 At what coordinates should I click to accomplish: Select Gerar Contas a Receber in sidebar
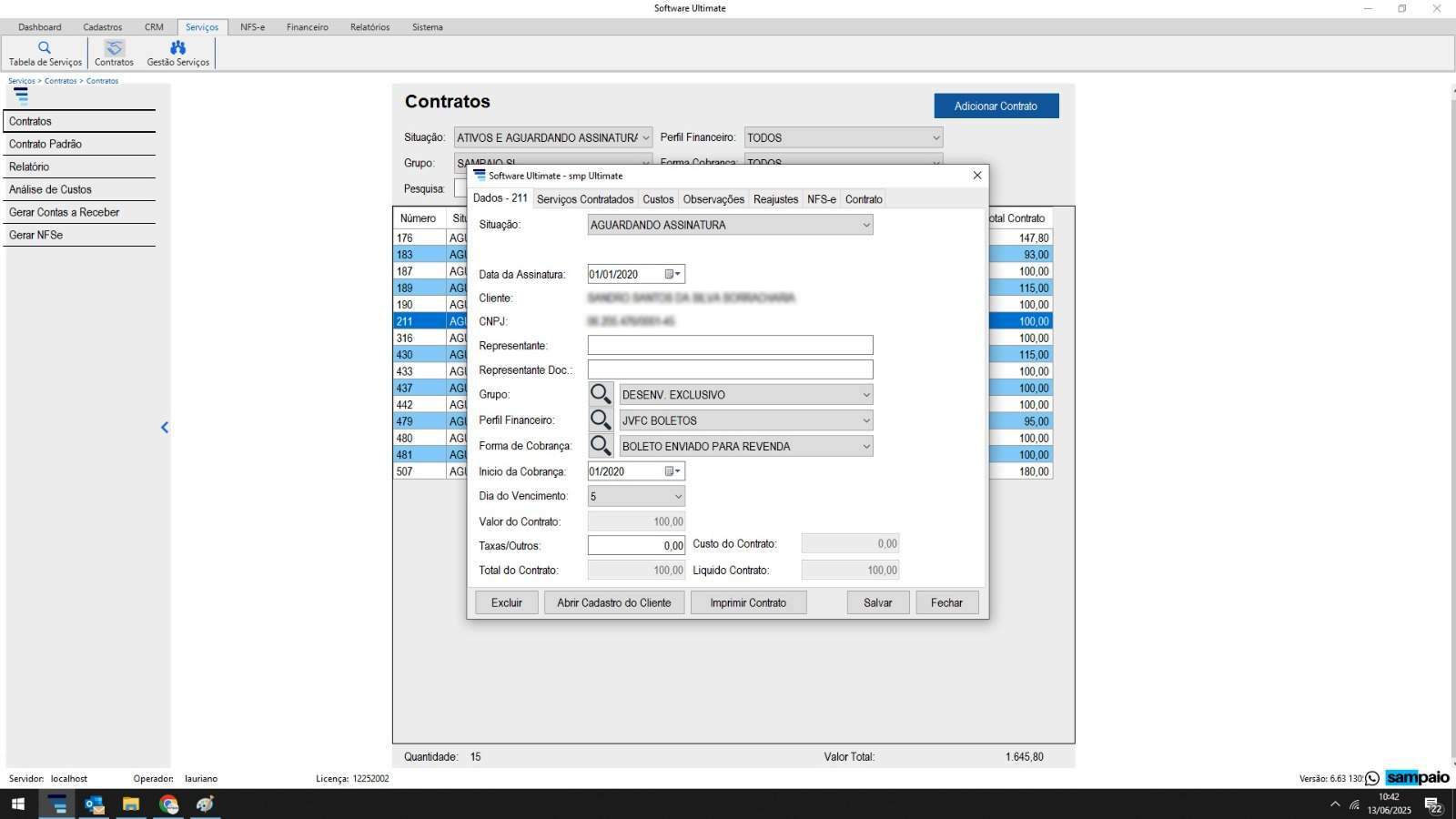(x=80, y=212)
